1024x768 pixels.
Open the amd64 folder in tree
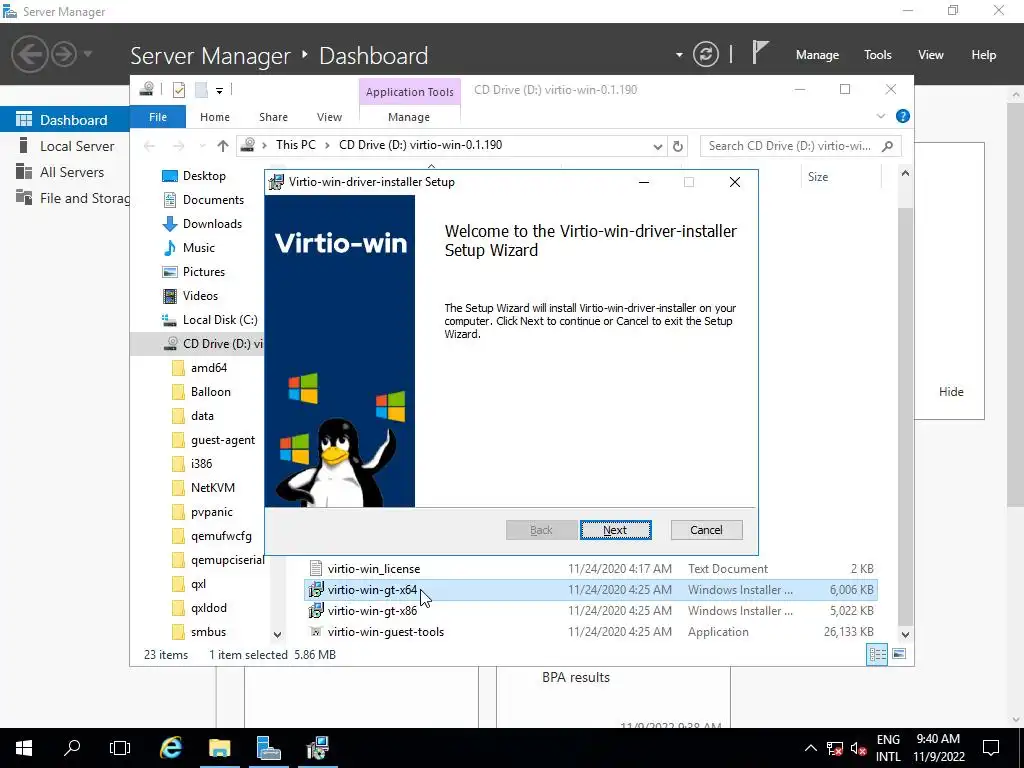208,368
